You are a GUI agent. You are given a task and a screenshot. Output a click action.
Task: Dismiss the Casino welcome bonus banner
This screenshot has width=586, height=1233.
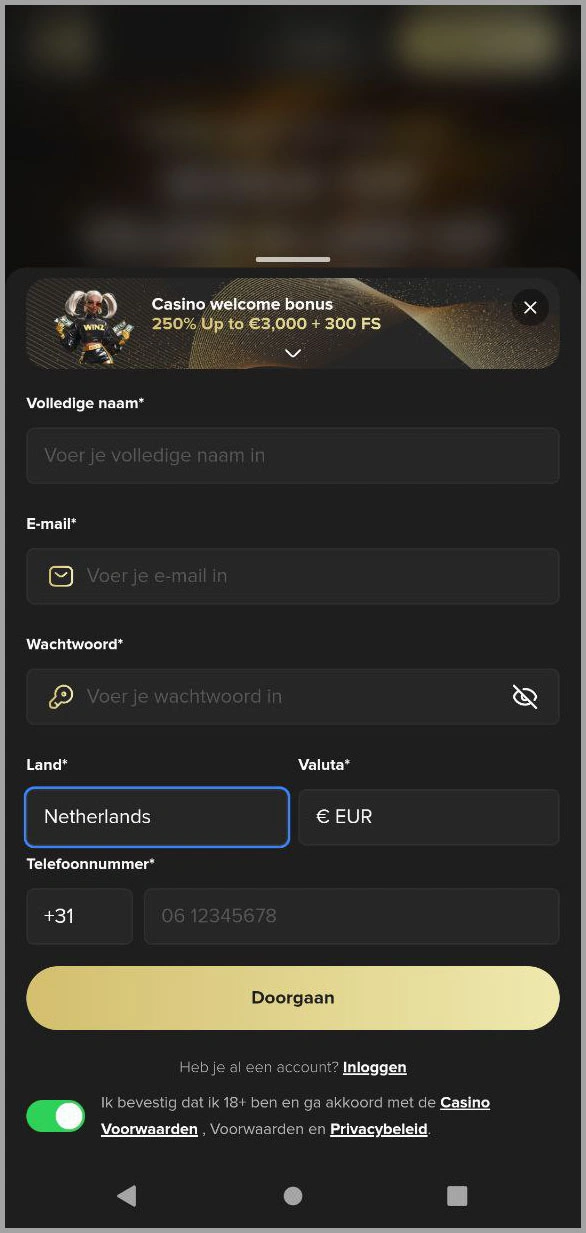pos(530,307)
